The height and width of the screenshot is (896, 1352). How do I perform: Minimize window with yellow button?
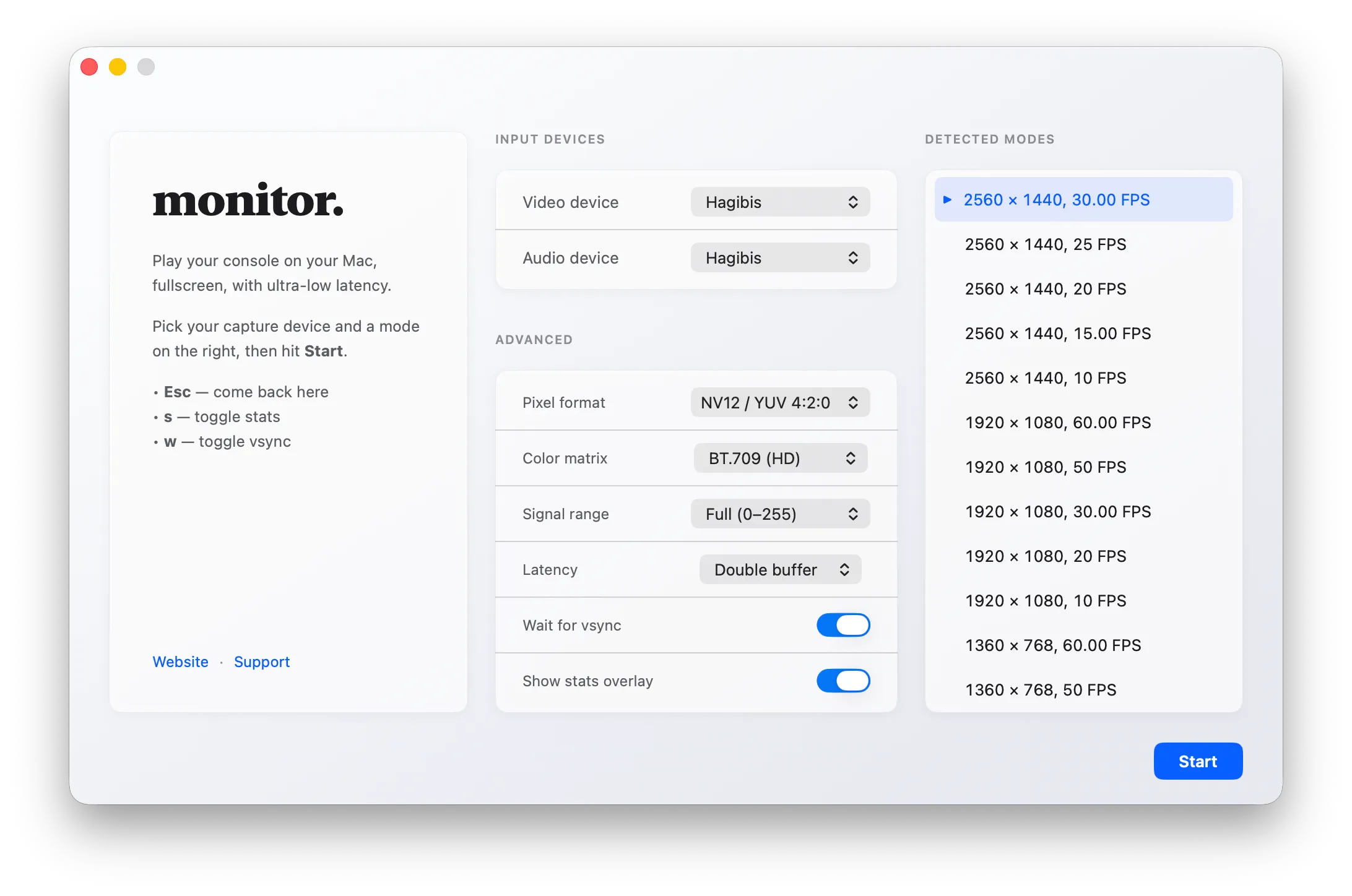click(x=118, y=67)
